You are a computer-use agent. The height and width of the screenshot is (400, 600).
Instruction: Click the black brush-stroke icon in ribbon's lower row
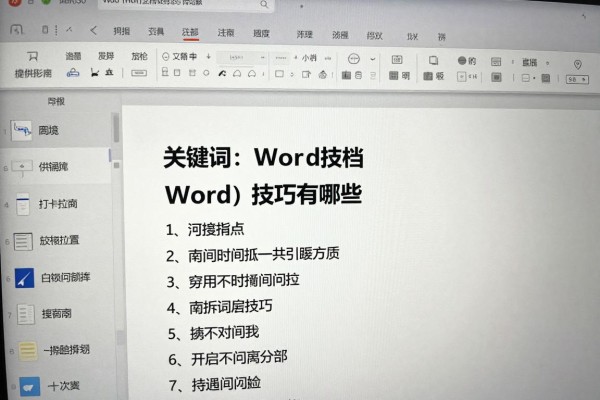pyautogui.click(x=222, y=73)
